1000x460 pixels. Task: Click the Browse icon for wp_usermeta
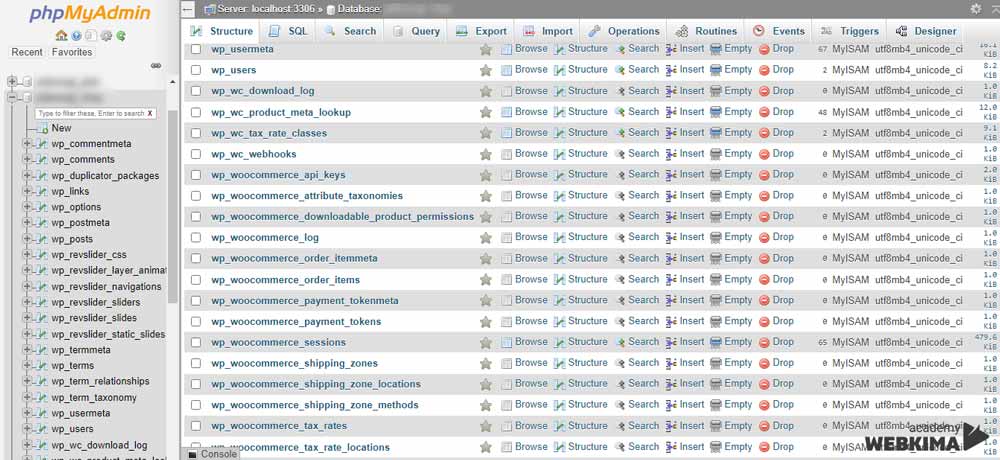[x=506, y=49]
